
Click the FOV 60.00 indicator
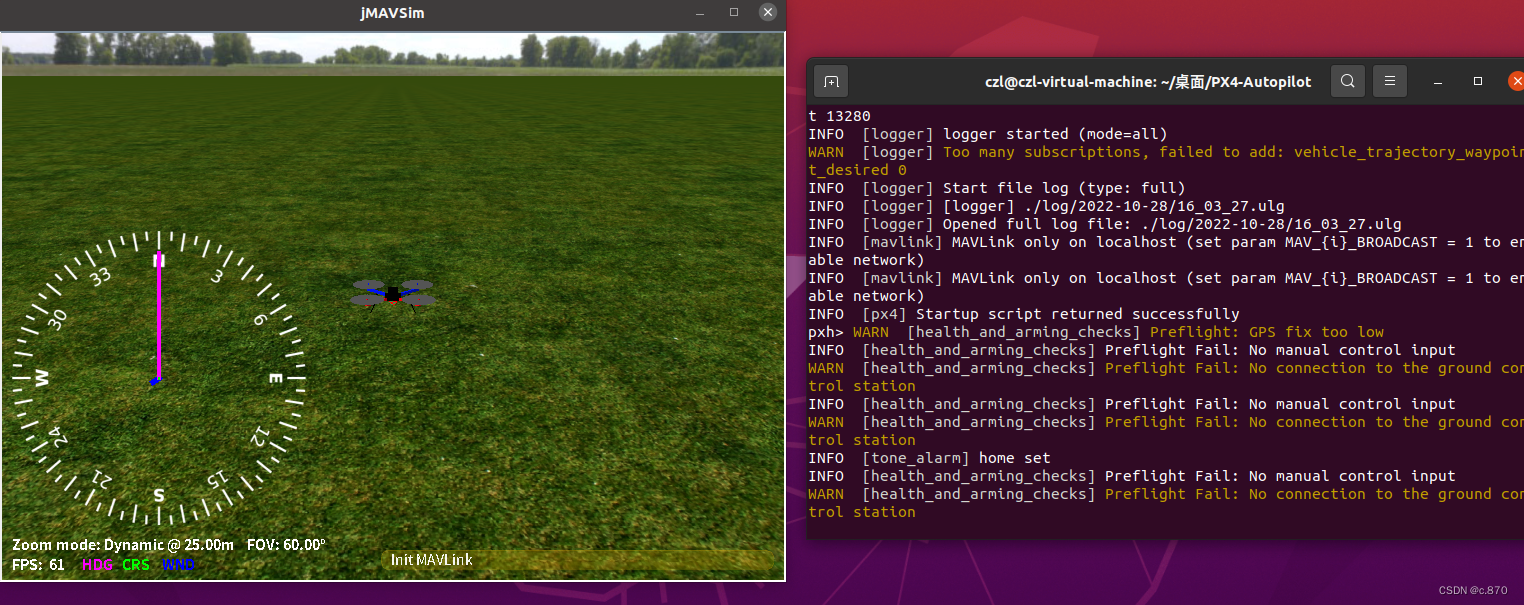pyautogui.click(x=287, y=544)
